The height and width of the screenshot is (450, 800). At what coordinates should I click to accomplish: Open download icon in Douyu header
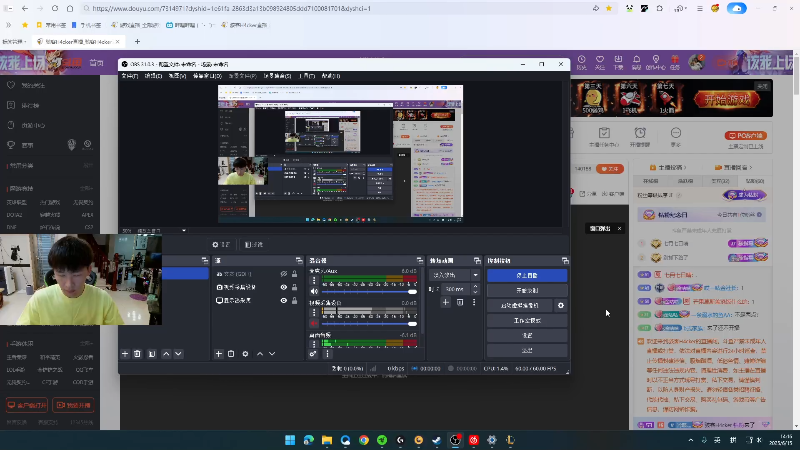click(618, 62)
